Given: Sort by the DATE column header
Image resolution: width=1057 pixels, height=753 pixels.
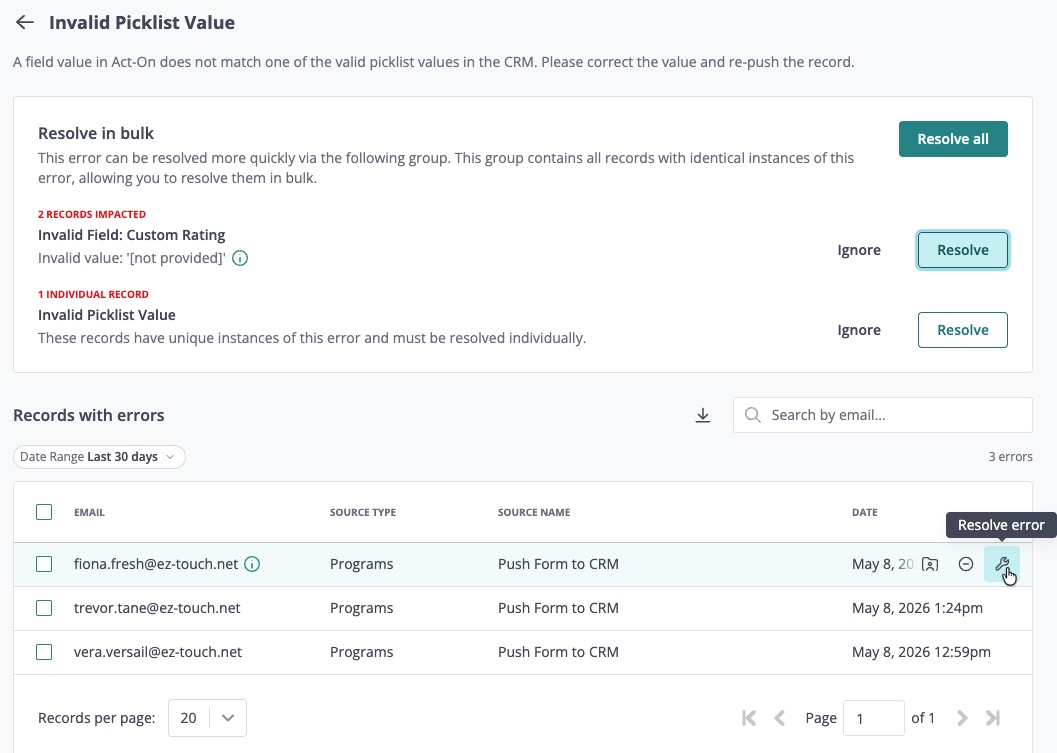Looking at the screenshot, I should pyautogui.click(x=864, y=512).
